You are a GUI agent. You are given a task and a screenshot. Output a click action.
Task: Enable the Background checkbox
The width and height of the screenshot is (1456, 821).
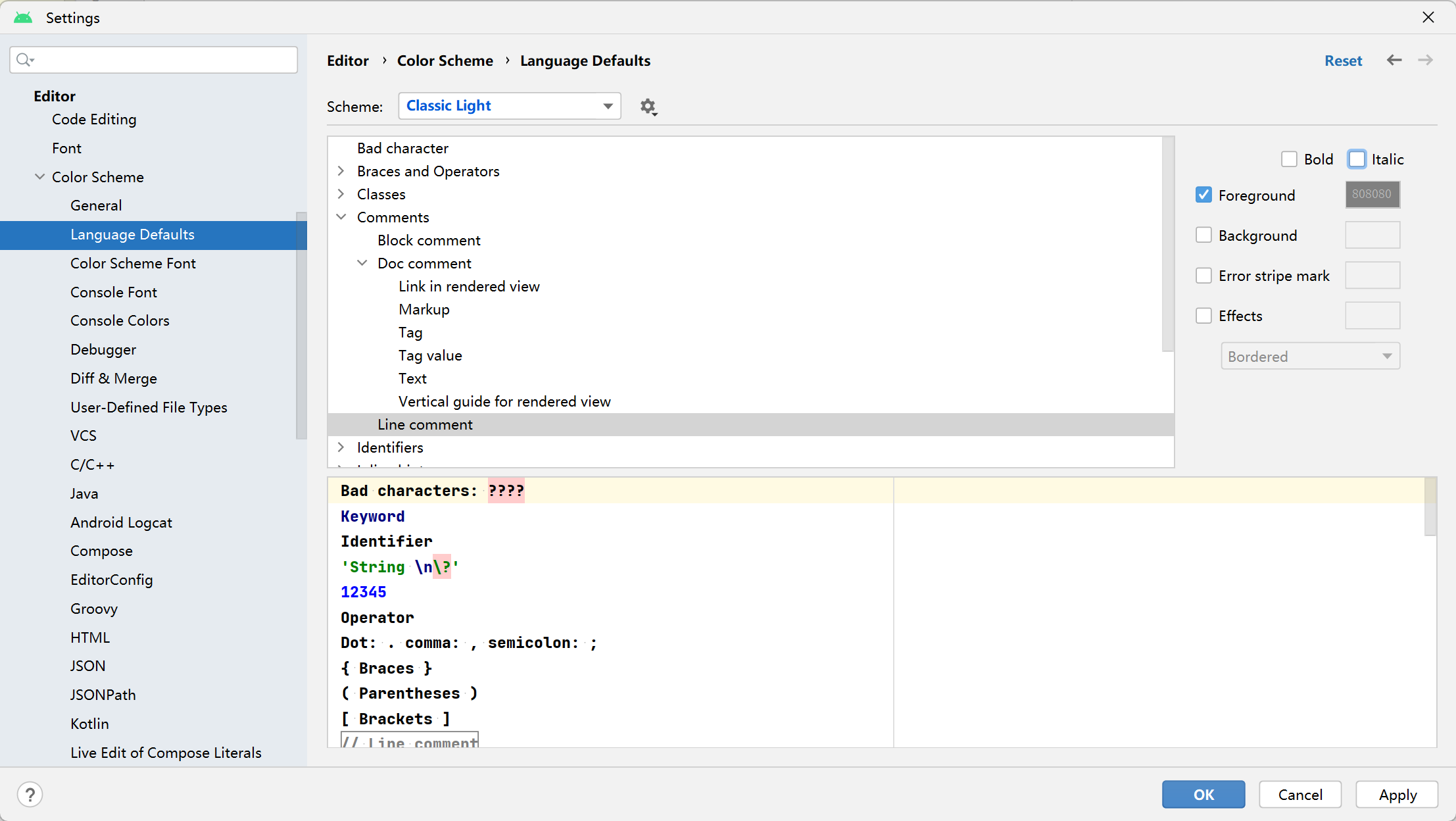click(1203, 235)
